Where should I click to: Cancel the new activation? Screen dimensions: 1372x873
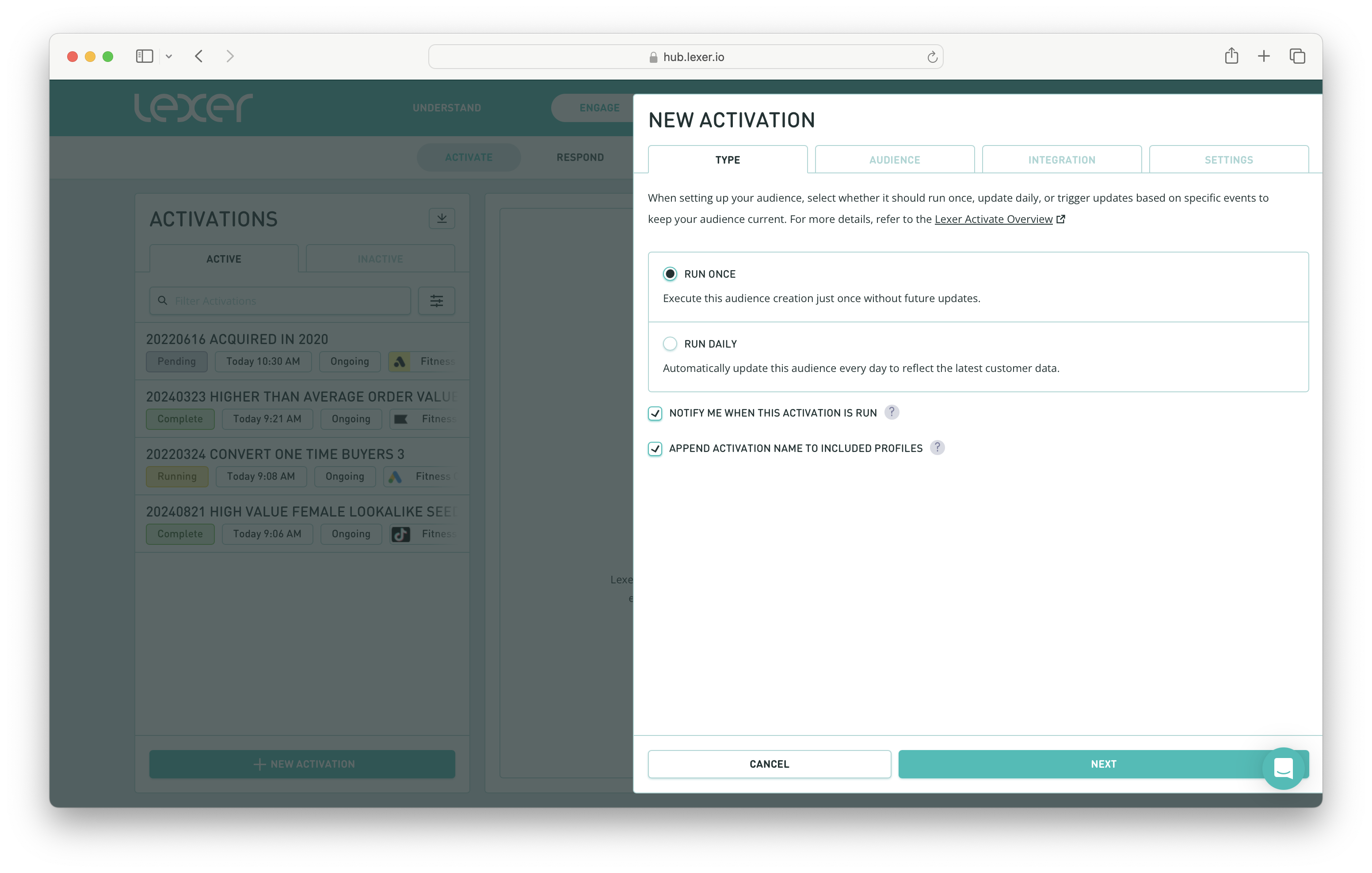click(x=769, y=763)
